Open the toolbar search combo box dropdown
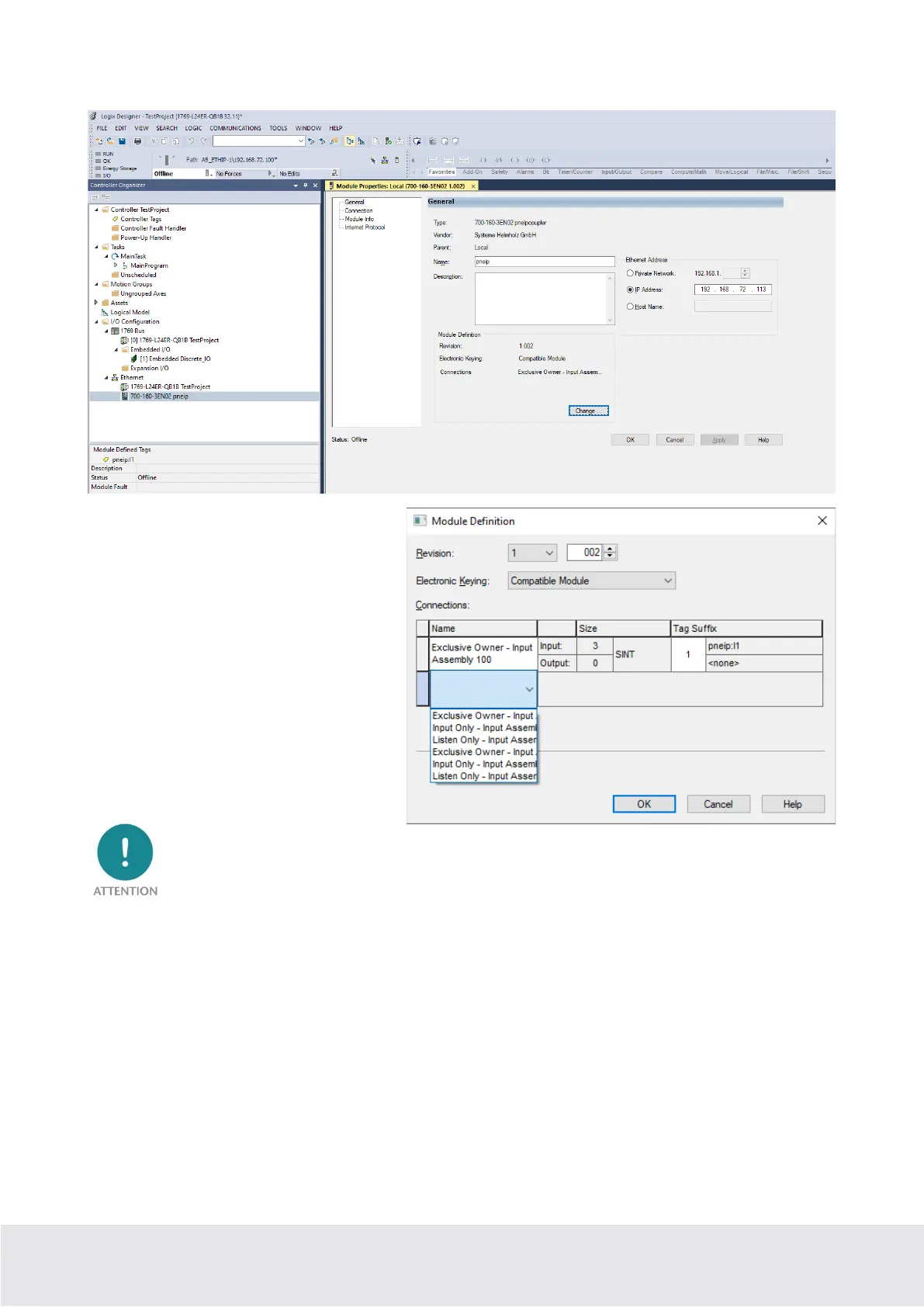Image resolution: width=924 pixels, height=1307 pixels. [x=301, y=141]
